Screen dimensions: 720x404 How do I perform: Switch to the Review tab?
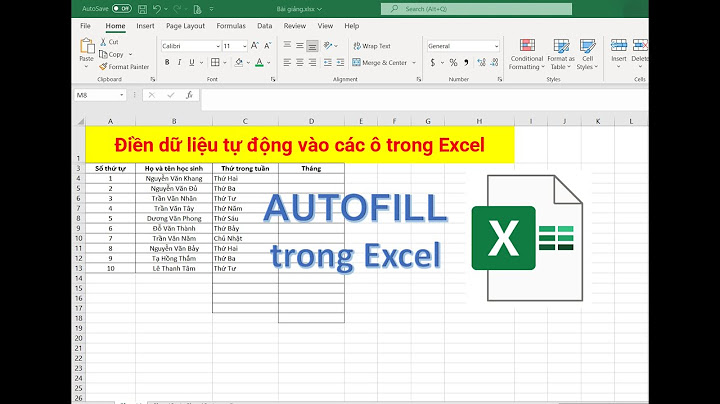pos(295,26)
